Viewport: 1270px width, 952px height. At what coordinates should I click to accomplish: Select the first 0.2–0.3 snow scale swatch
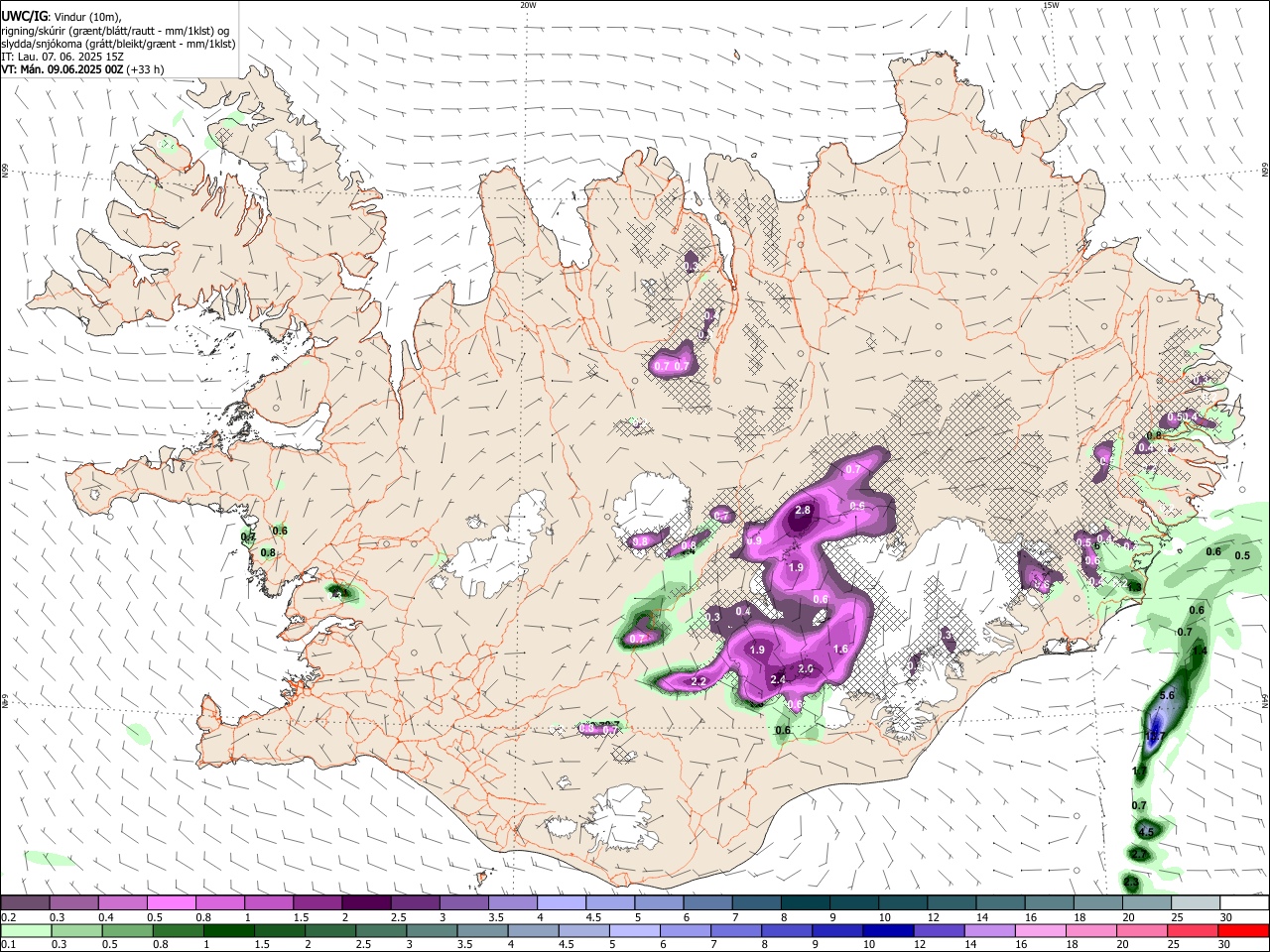tap(26, 902)
